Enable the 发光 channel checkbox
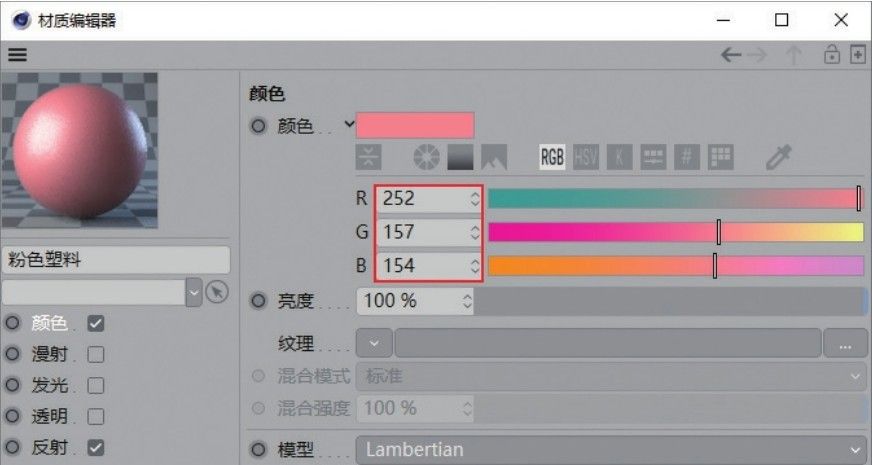Image resolution: width=872 pixels, height=465 pixels. tap(96, 385)
